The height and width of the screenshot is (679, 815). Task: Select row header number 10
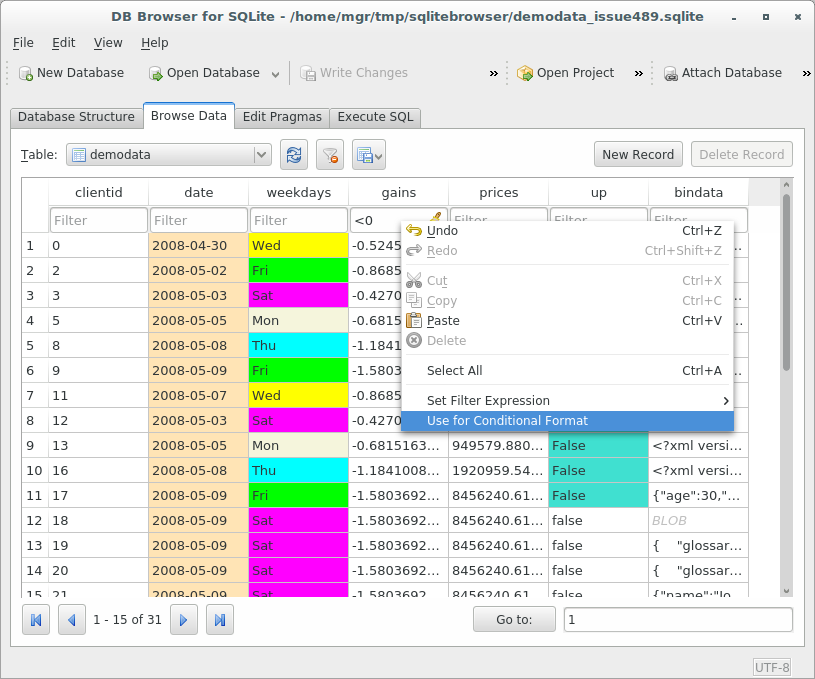[35, 471]
